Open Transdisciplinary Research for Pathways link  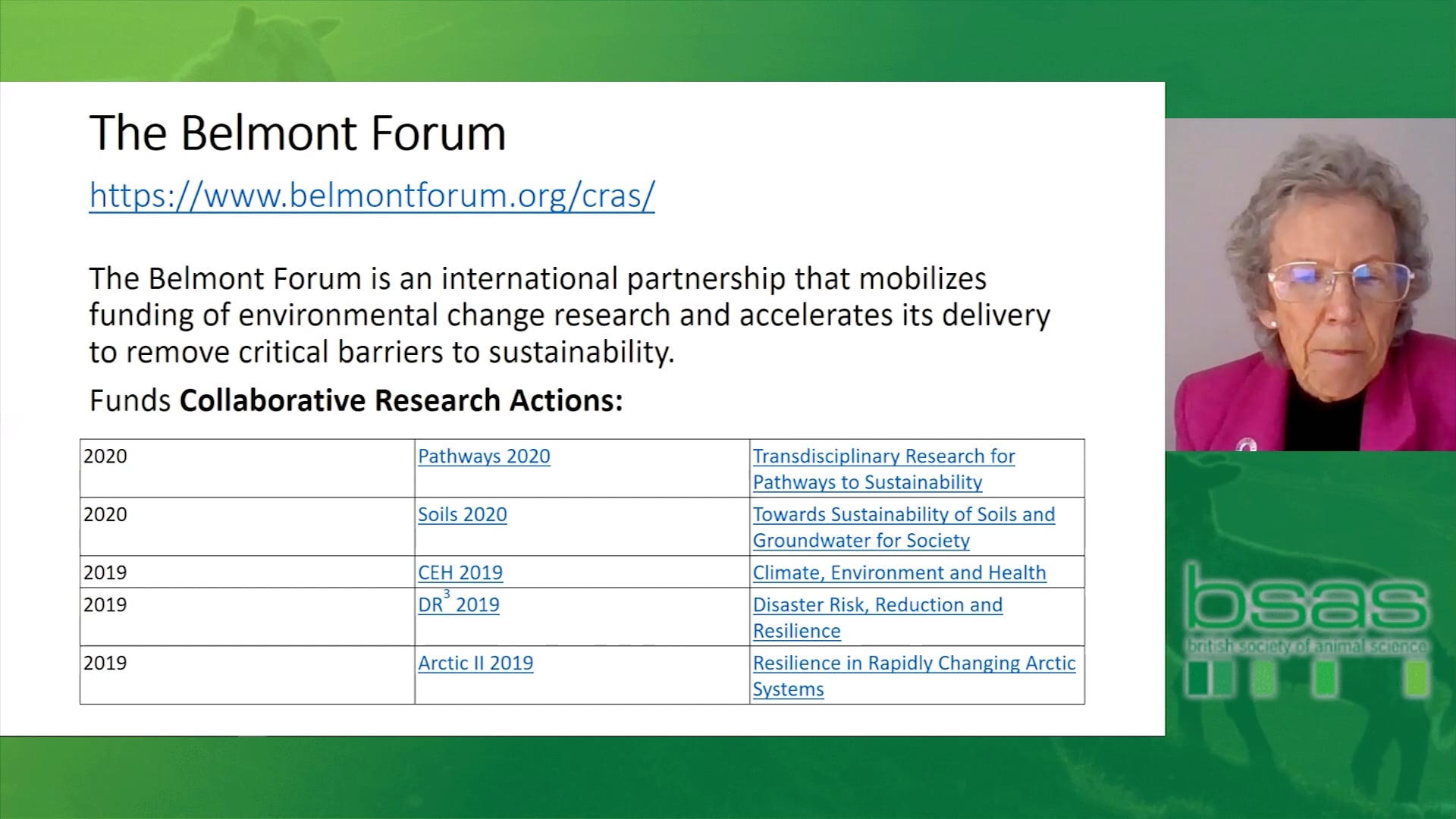[x=883, y=457]
